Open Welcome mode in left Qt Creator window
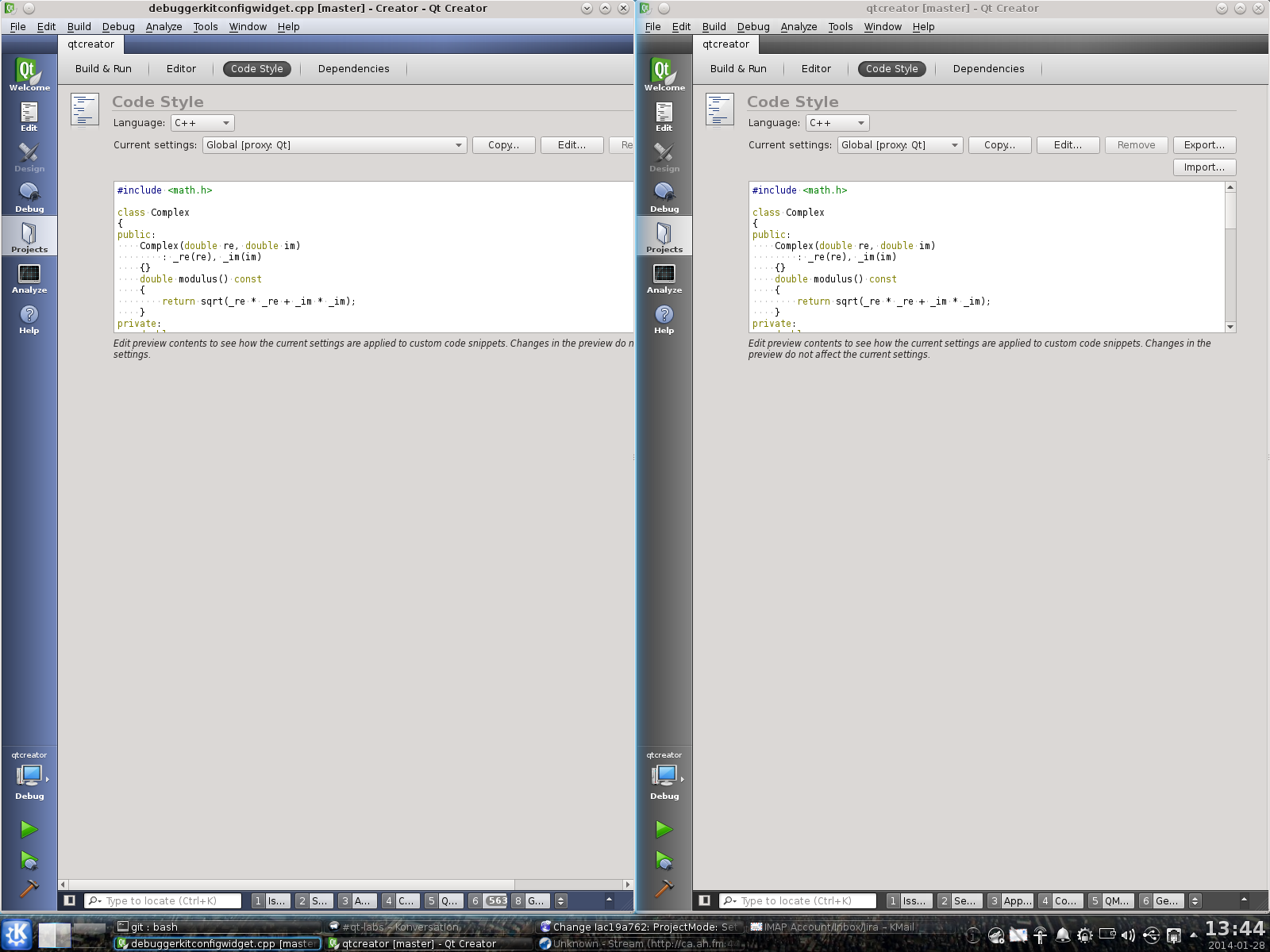 pyautogui.click(x=29, y=75)
